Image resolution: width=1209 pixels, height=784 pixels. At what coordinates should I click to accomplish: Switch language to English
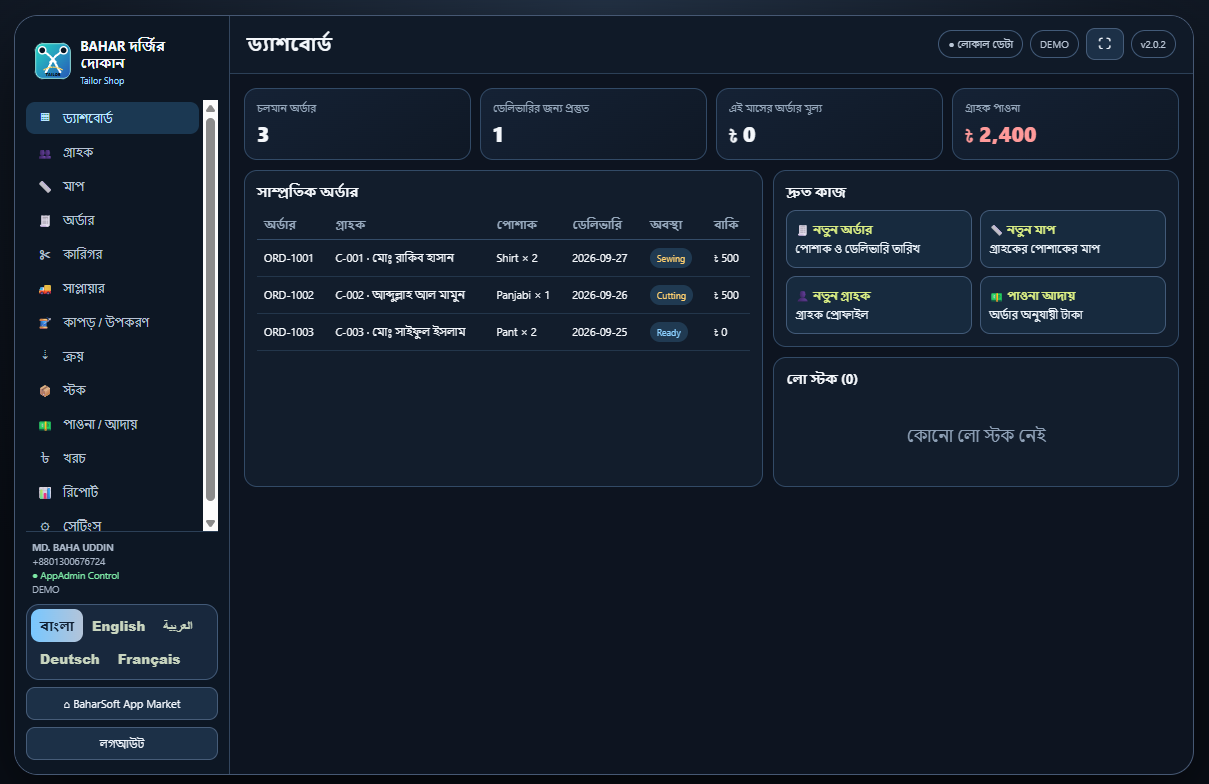pyautogui.click(x=119, y=626)
